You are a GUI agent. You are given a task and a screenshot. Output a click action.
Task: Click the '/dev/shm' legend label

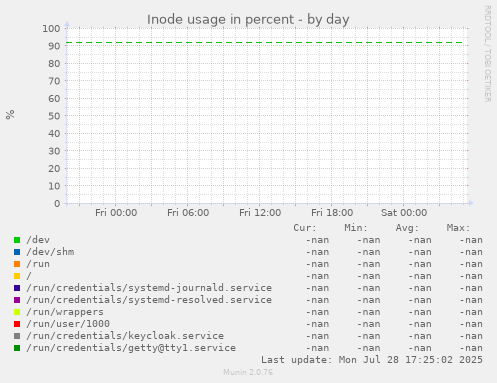click(x=50, y=252)
